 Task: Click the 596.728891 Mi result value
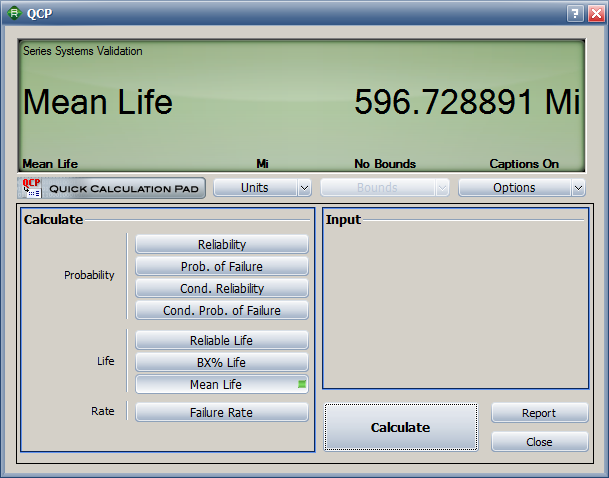(x=467, y=102)
